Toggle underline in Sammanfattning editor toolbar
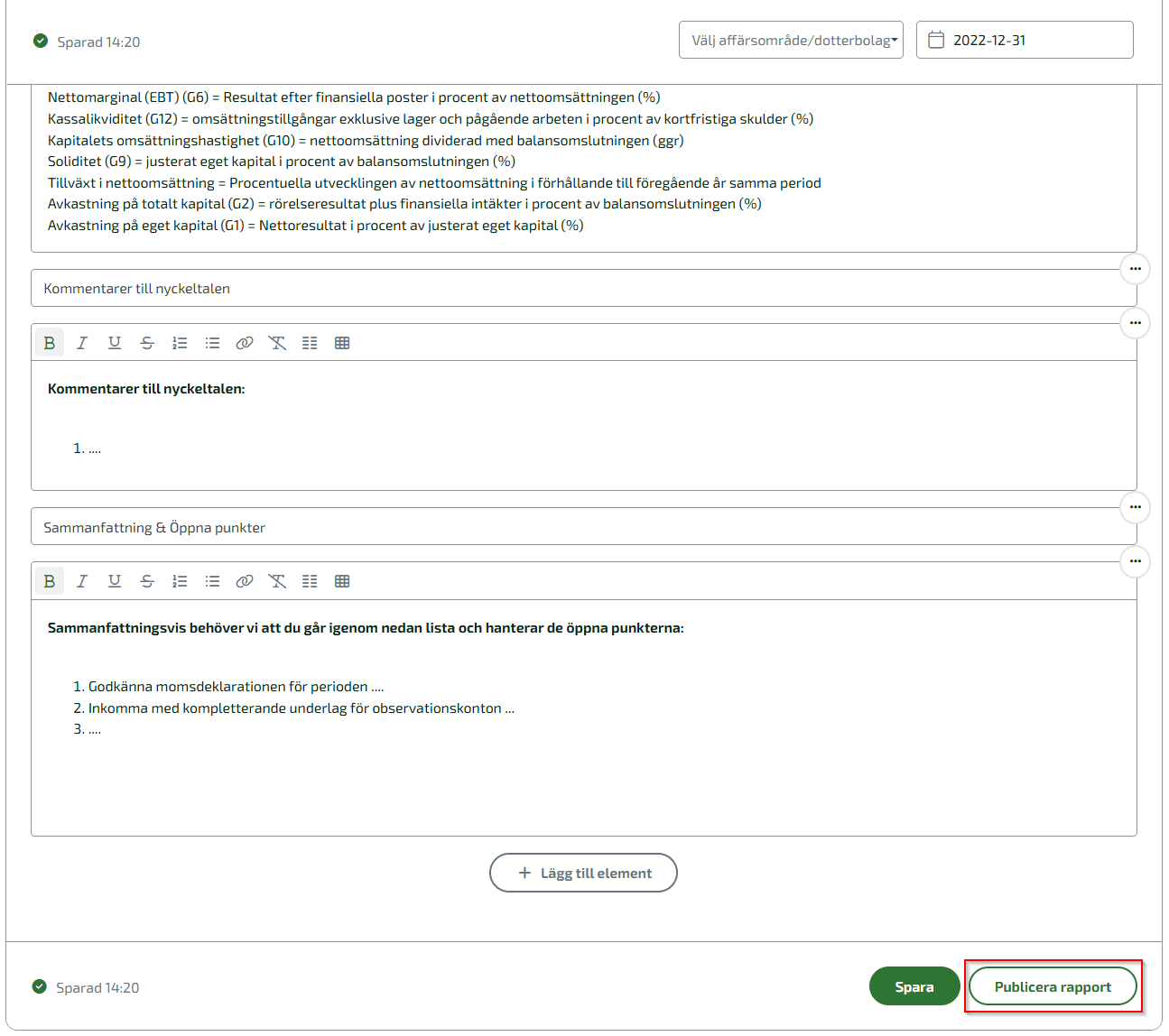 (x=115, y=581)
